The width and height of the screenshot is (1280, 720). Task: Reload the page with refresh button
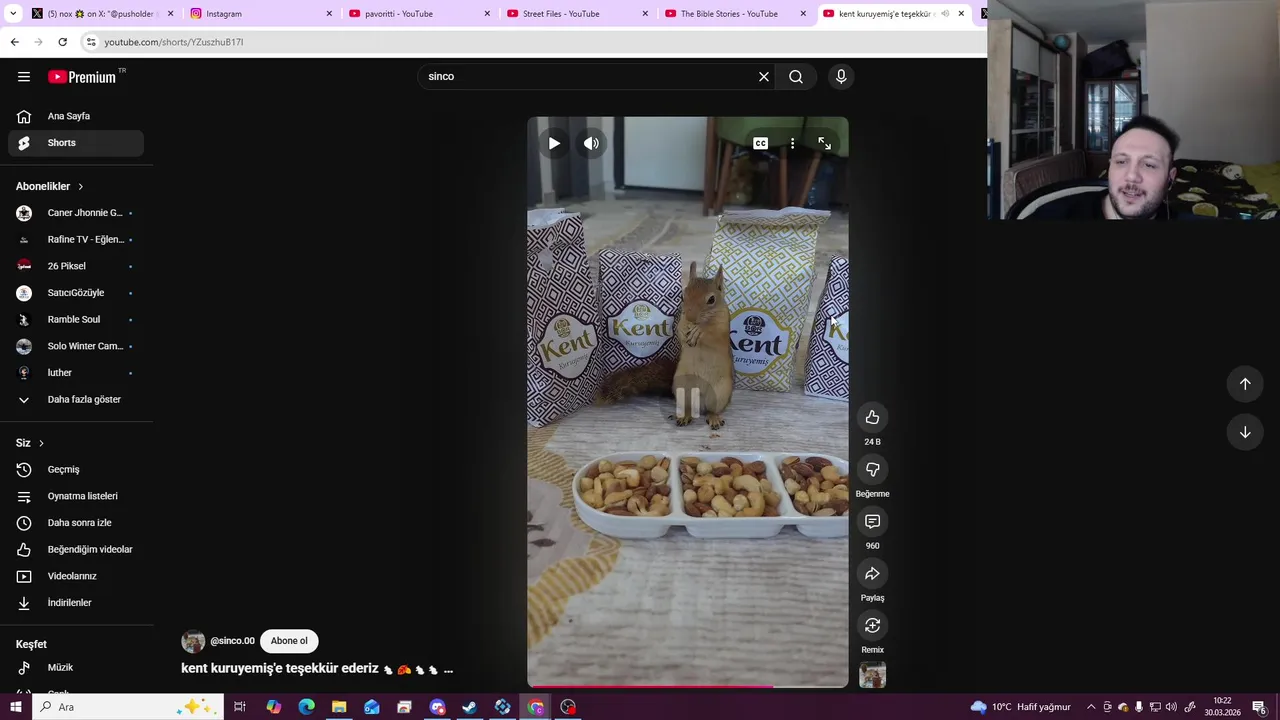62,42
